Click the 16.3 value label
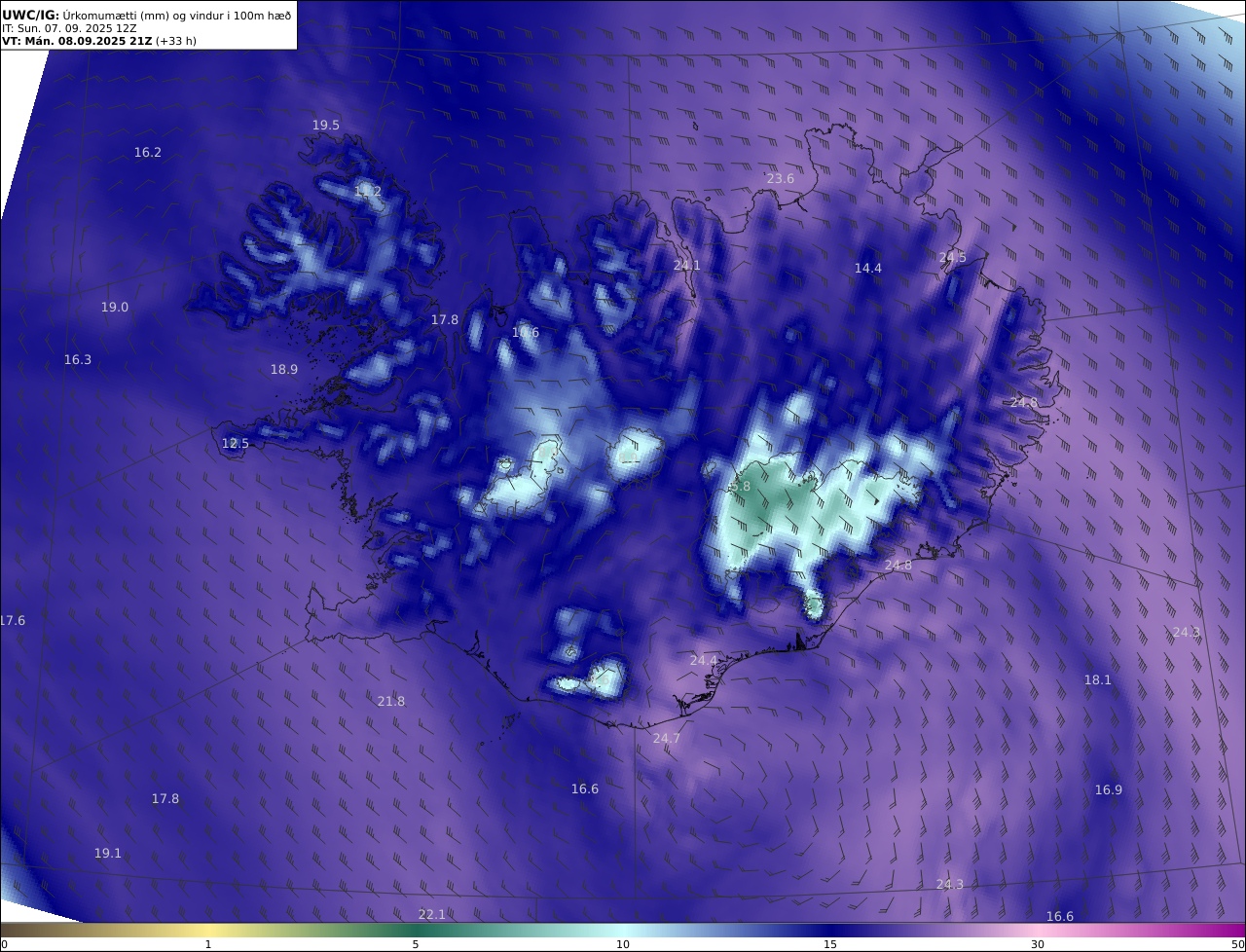Screen dimensions: 1246x952 78,360
